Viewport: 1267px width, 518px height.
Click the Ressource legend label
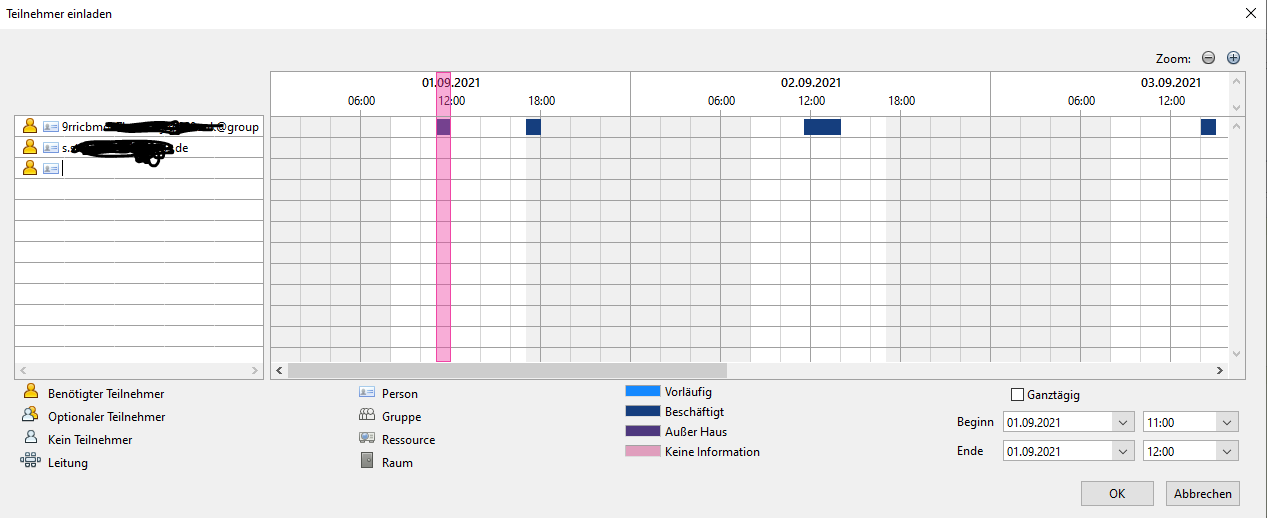pyautogui.click(x=409, y=440)
